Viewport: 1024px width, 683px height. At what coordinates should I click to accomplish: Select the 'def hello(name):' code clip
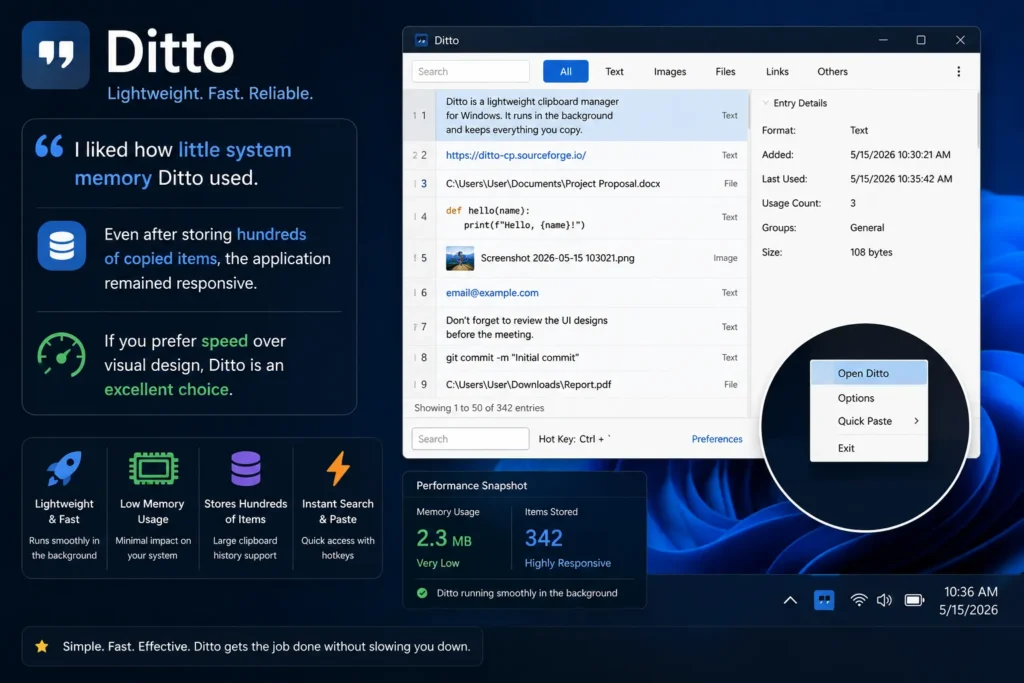coord(576,217)
